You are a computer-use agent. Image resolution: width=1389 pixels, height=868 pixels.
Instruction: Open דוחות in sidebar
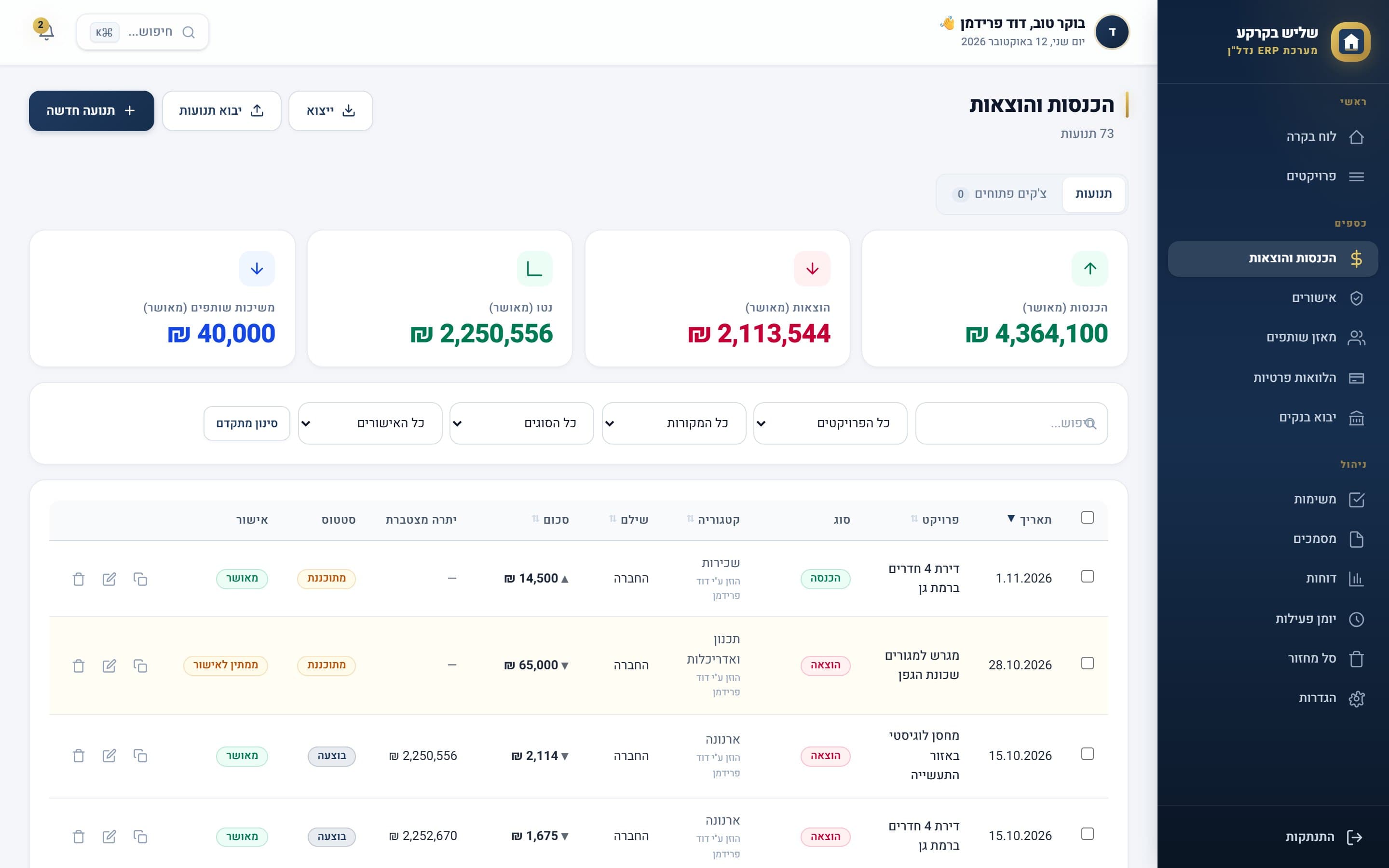click(x=1273, y=579)
